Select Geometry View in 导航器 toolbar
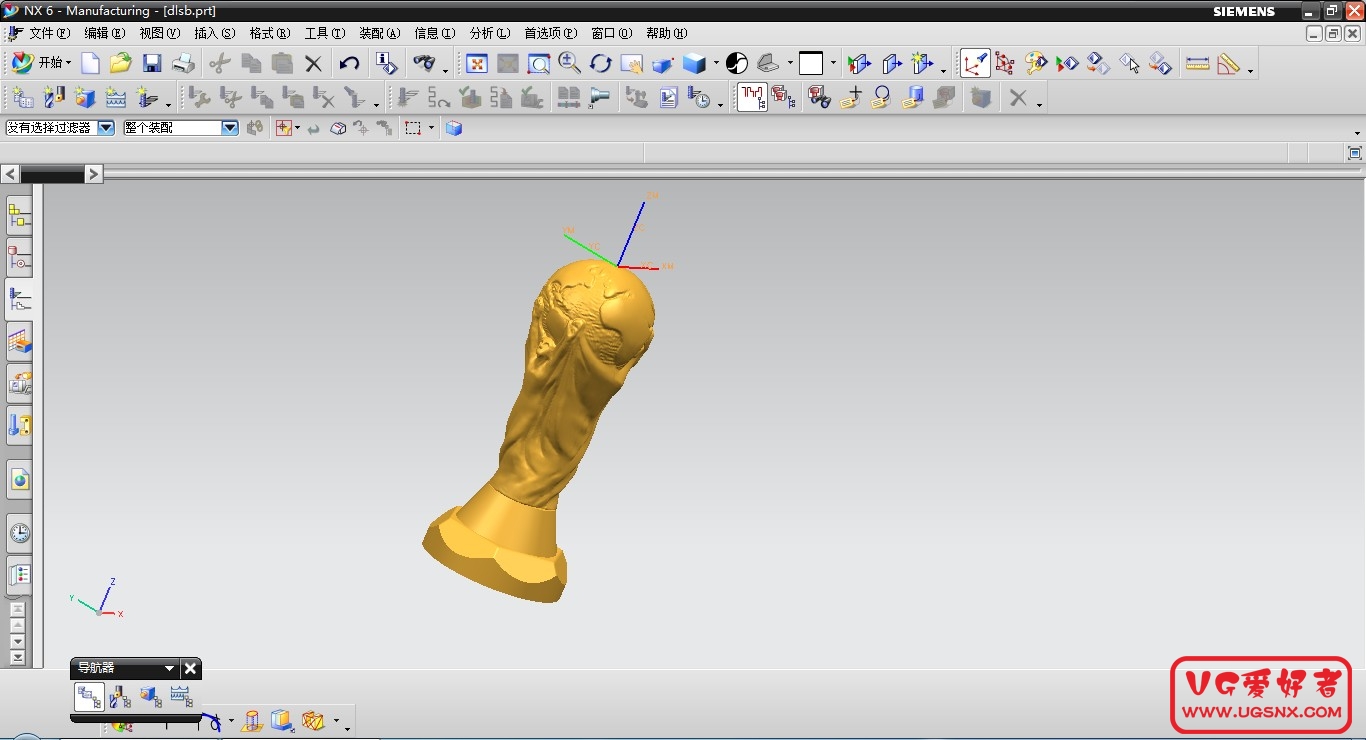Viewport: 1366px width, 740px height. pyautogui.click(x=150, y=696)
